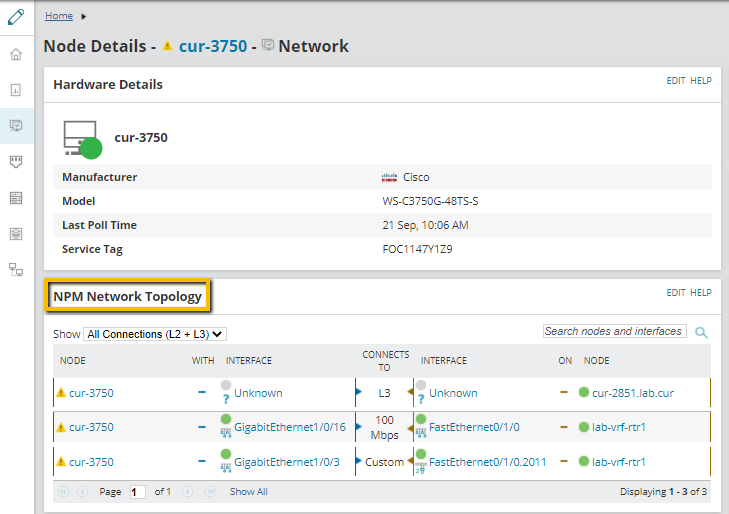Click the cur-3750 device image with green status
This screenshot has height=514, width=729.
tap(82, 139)
